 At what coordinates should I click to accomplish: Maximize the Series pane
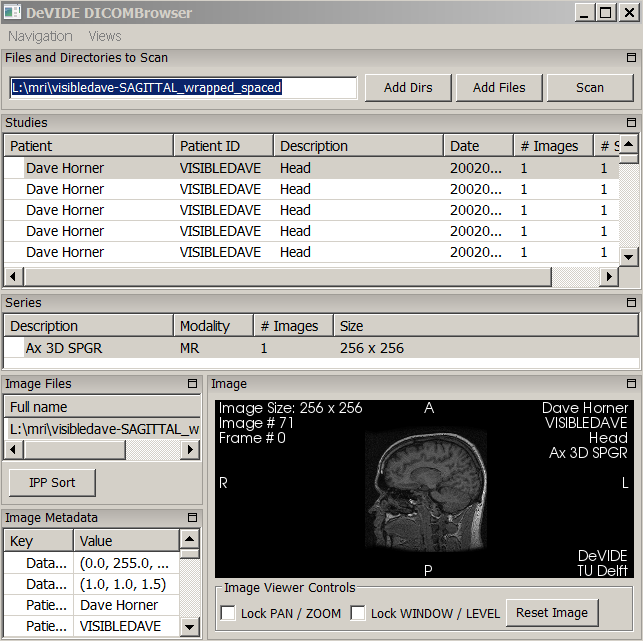click(631, 302)
